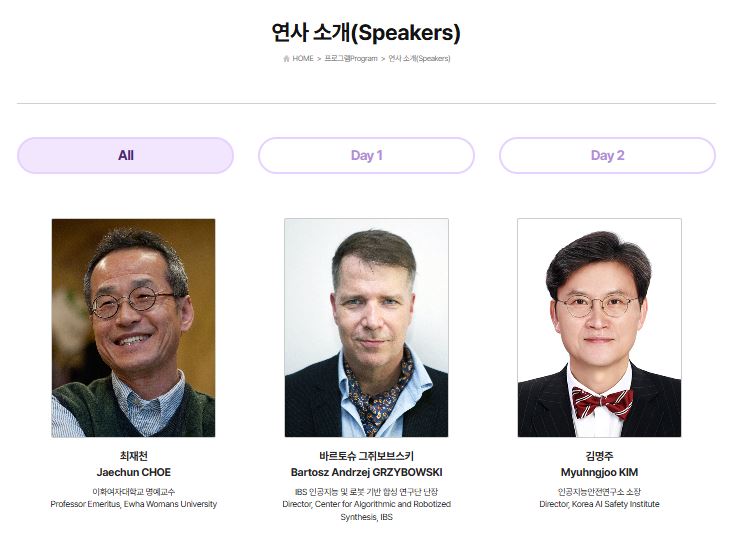741x537 pixels.
Task: Click the 연사 소개(Speakers) breadcrumb item
Action: point(419,59)
